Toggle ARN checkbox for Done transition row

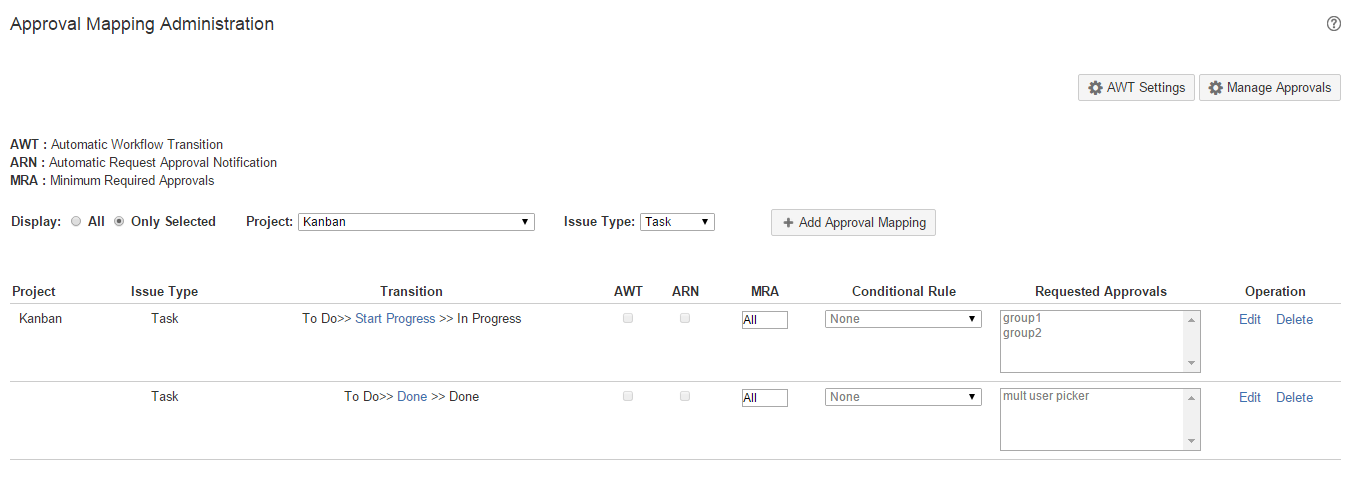[x=685, y=396]
